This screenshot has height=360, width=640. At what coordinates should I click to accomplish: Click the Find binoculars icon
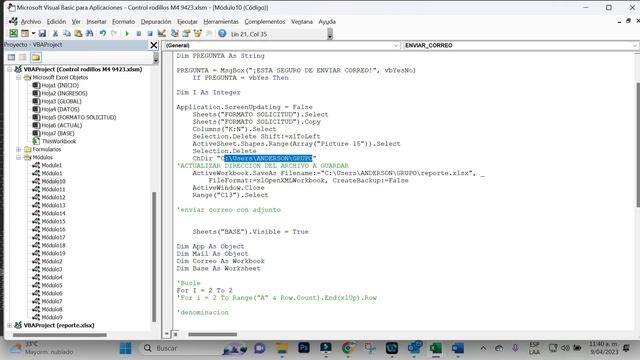click(89, 33)
